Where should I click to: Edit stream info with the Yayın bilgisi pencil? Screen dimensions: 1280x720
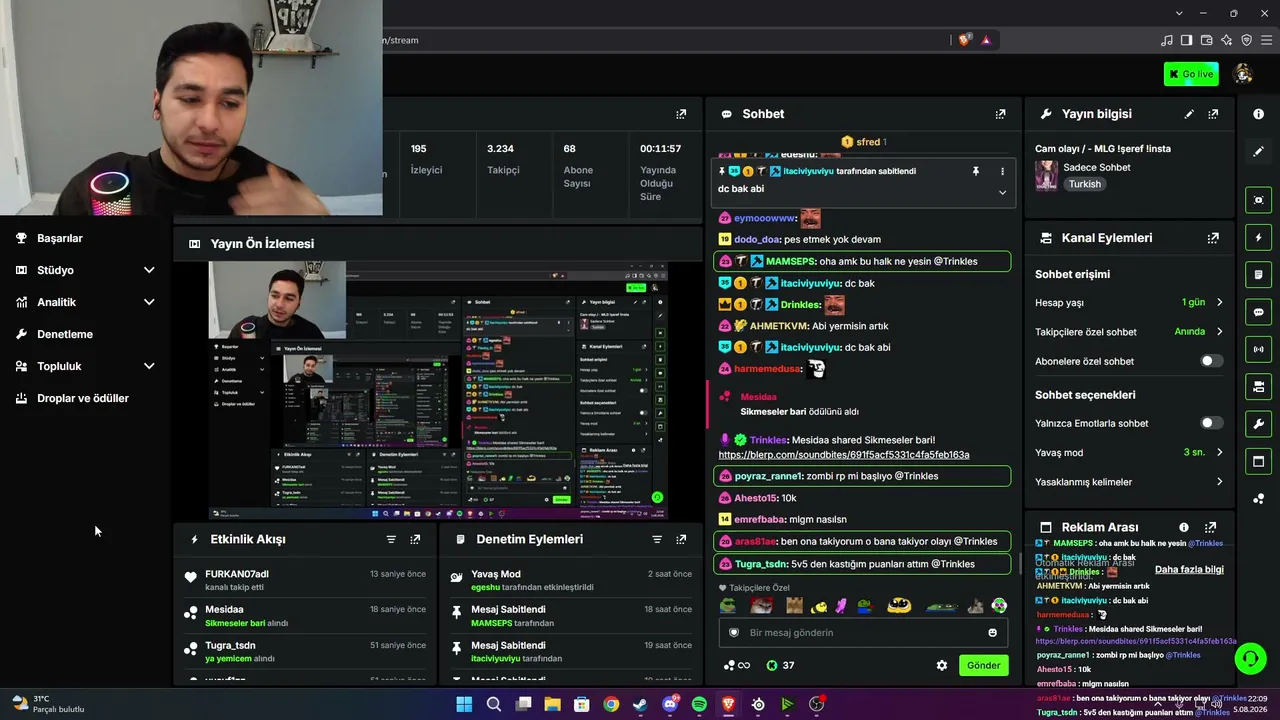tap(1189, 114)
